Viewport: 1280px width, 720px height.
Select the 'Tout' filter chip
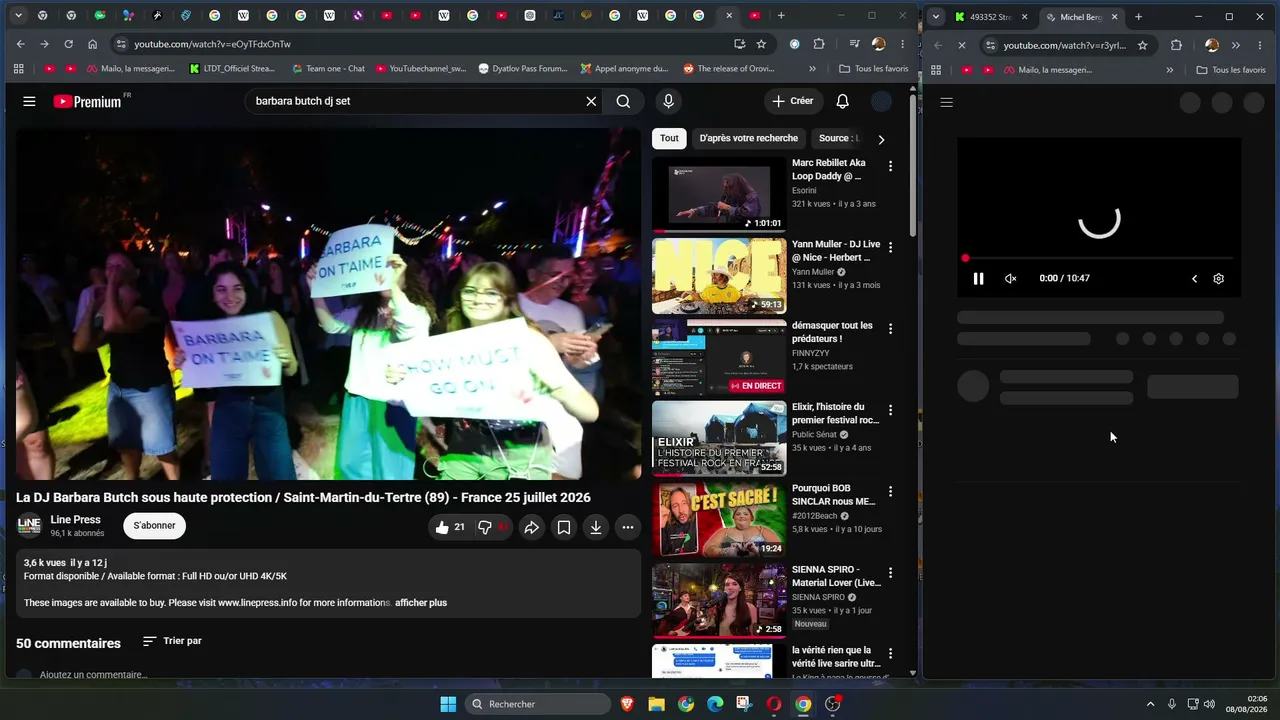pyautogui.click(x=669, y=138)
